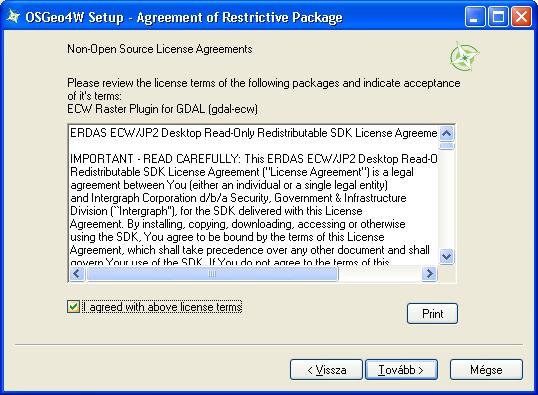
Task: Uncheck the license agreement checkbox
Action: point(73,306)
